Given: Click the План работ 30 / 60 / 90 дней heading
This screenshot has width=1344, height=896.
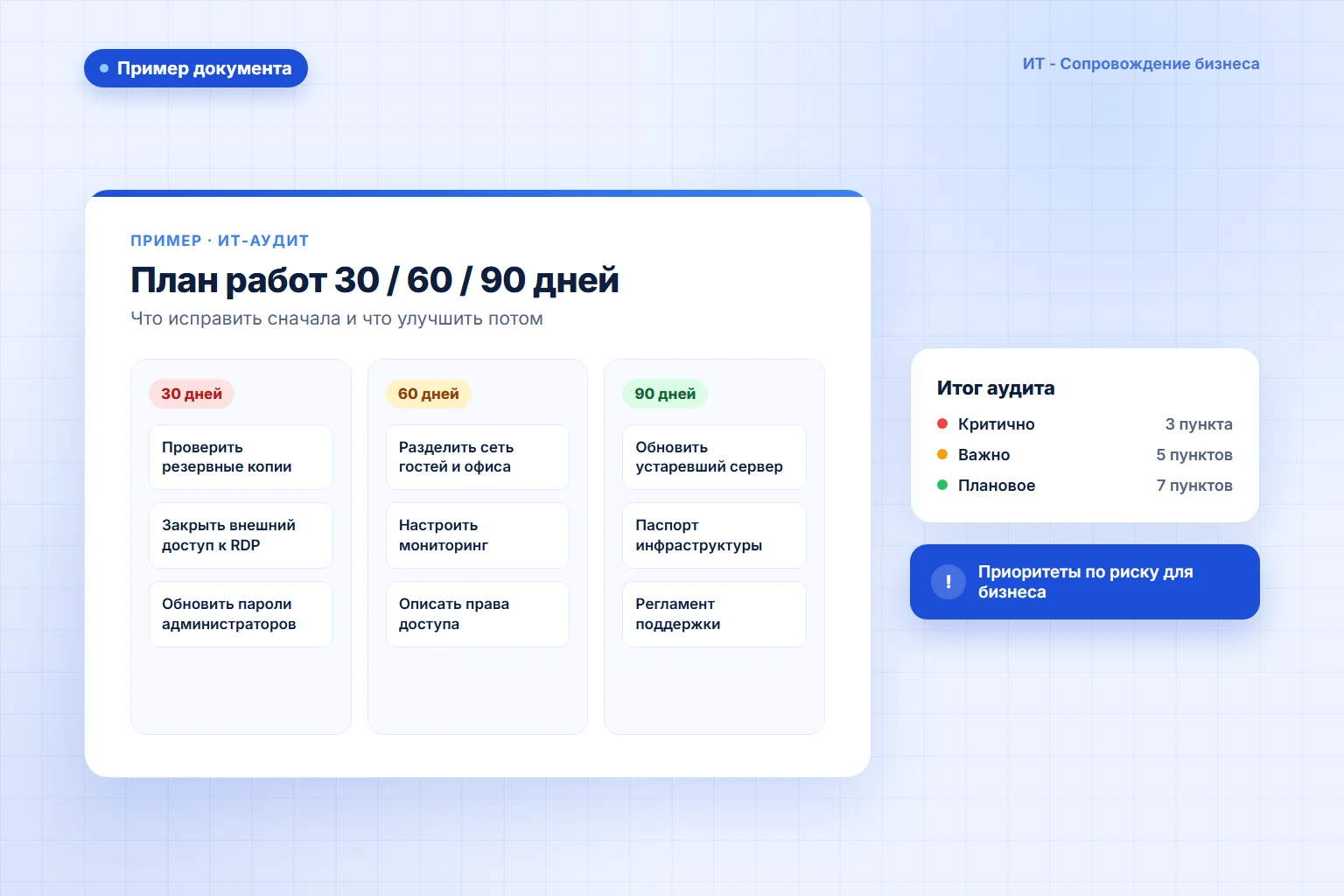Looking at the screenshot, I should coord(374,280).
